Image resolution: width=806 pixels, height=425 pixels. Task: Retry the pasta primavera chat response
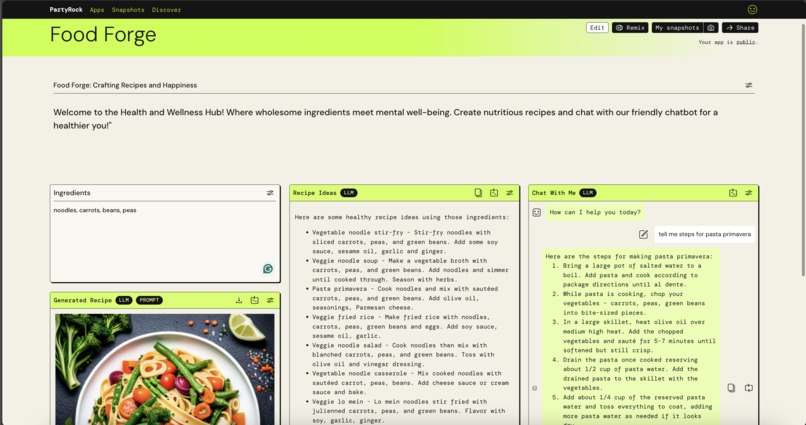click(x=749, y=388)
